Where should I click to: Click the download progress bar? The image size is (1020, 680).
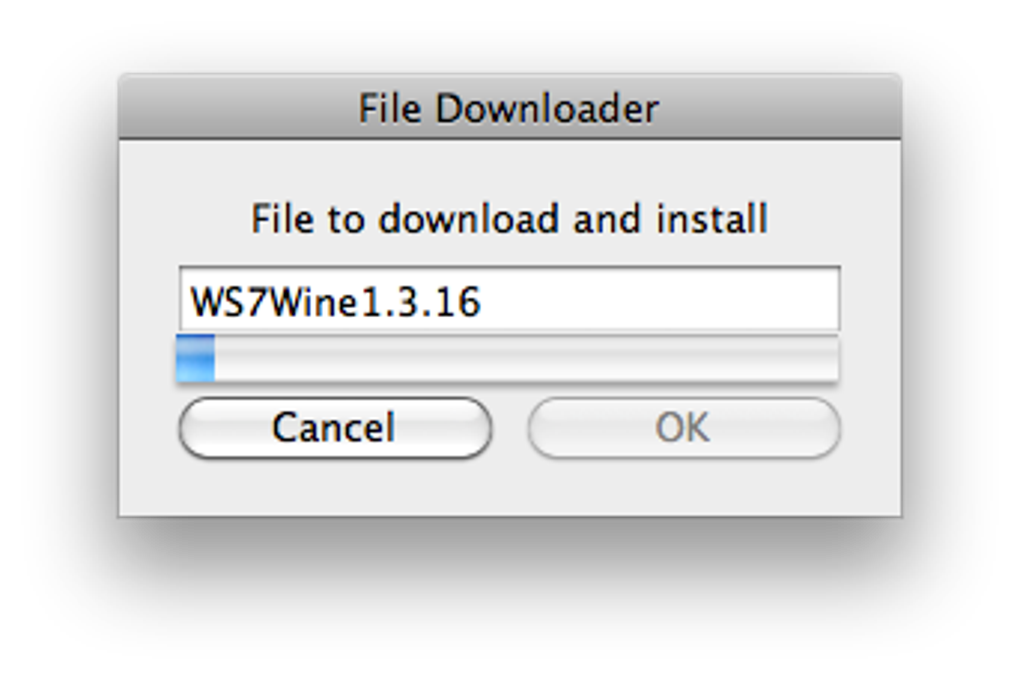click(x=508, y=359)
